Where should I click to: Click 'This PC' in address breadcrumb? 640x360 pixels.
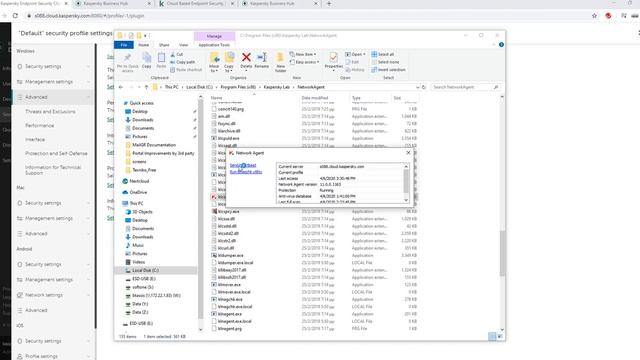(171, 87)
